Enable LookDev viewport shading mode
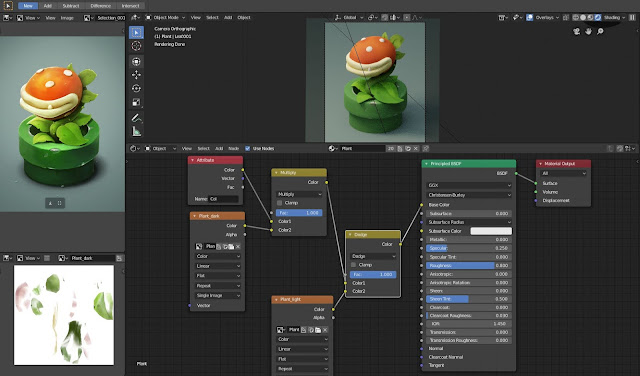Screen dimensions: 640x376 coord(590,18)
